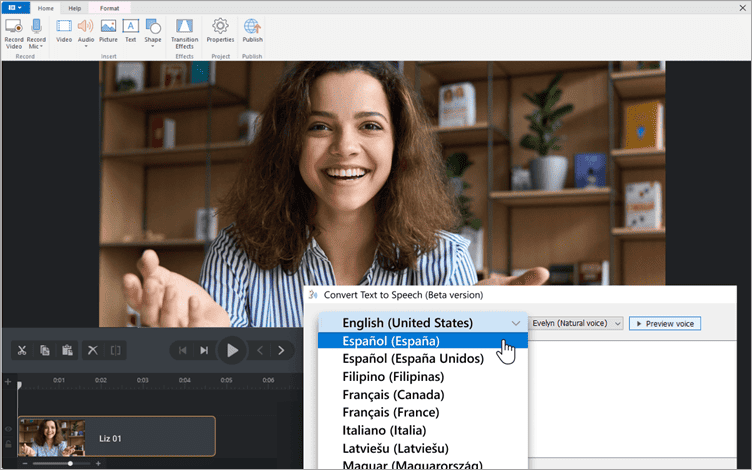Click the Convert Text to Speech dialog icon

click(x=313, y=294)
